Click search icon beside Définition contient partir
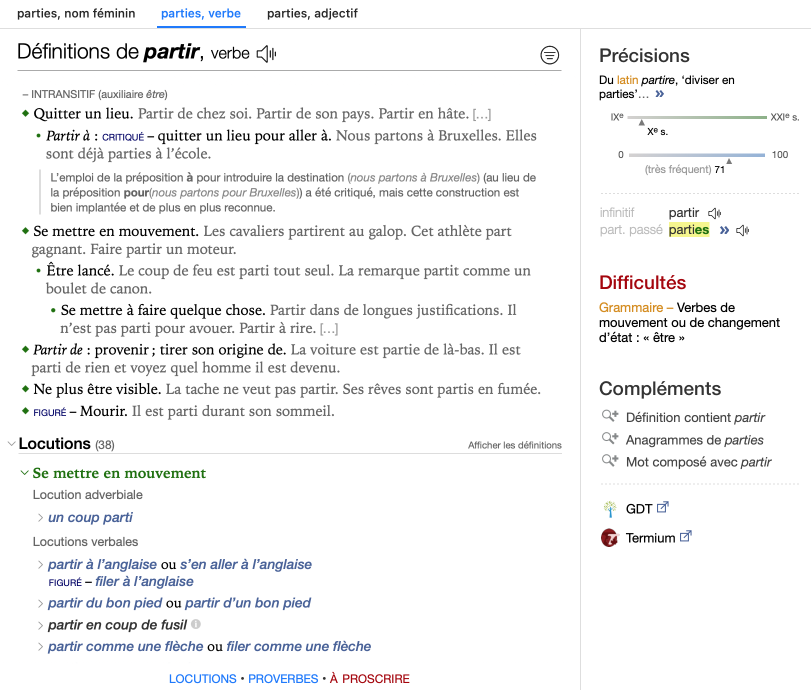 coord(609,417)
